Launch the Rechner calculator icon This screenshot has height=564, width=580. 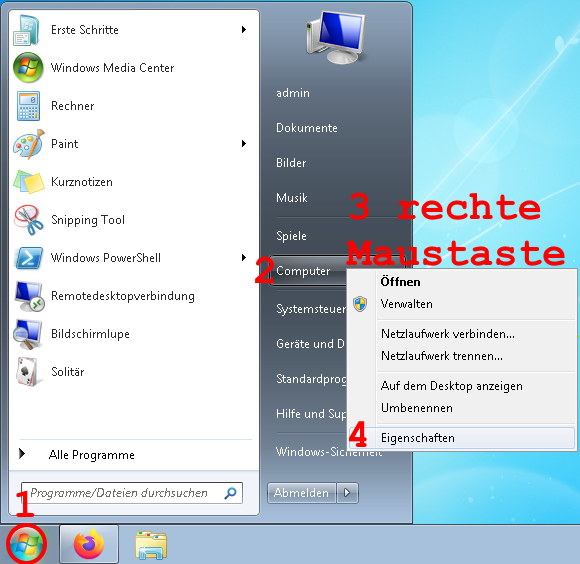click(28, 106)
